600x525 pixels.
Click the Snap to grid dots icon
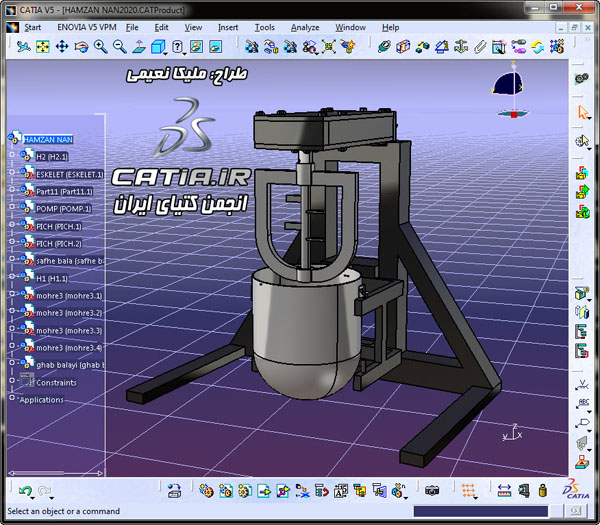pyautogui.click(x=468, y=491)
